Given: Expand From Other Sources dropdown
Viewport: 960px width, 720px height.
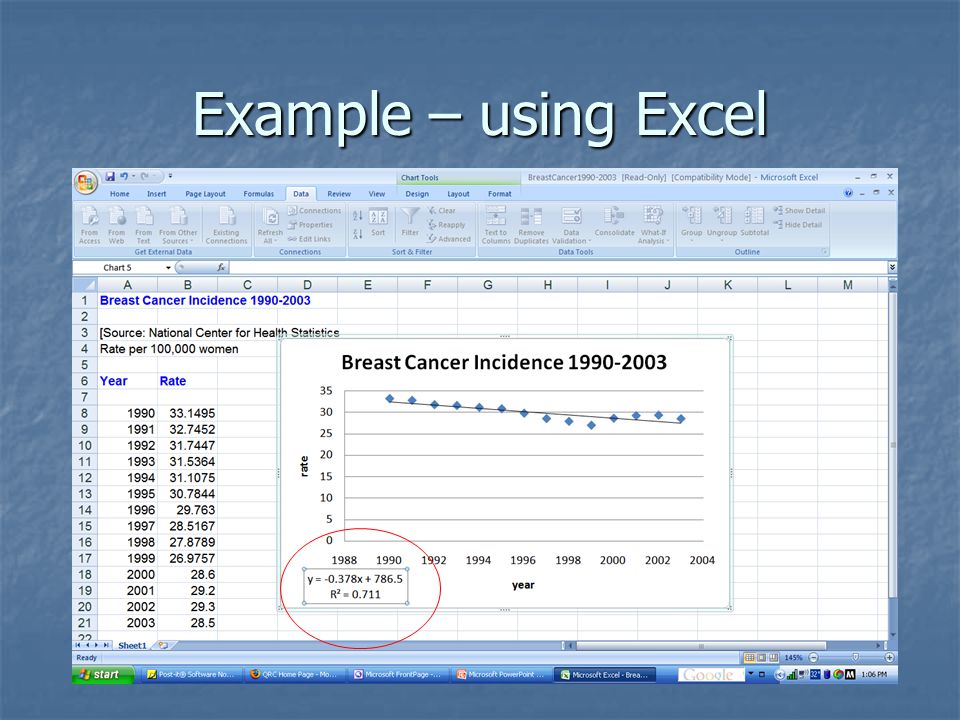Looking at the screenshot, I should click(178, 225).
